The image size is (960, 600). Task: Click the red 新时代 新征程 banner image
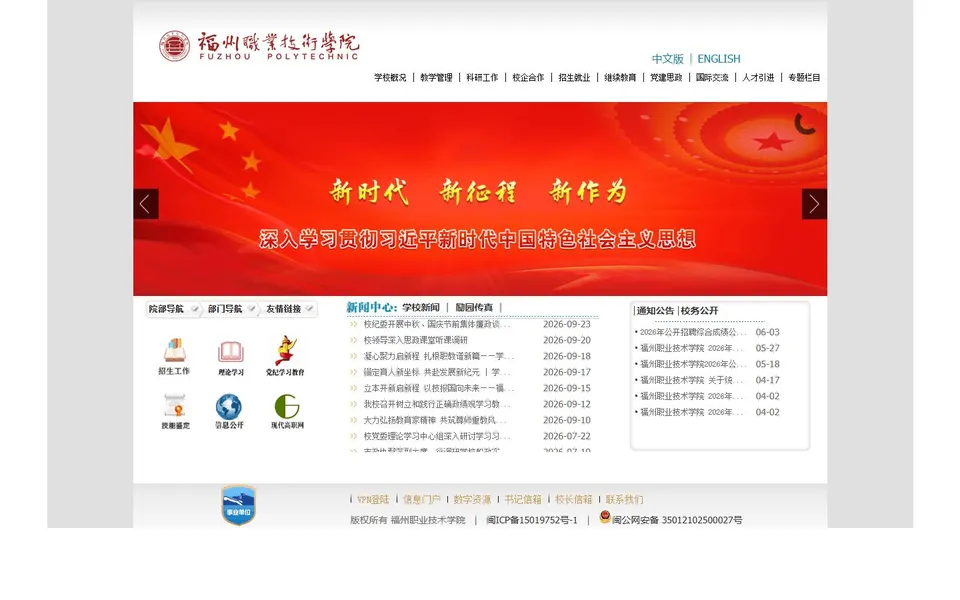[480, 199]
